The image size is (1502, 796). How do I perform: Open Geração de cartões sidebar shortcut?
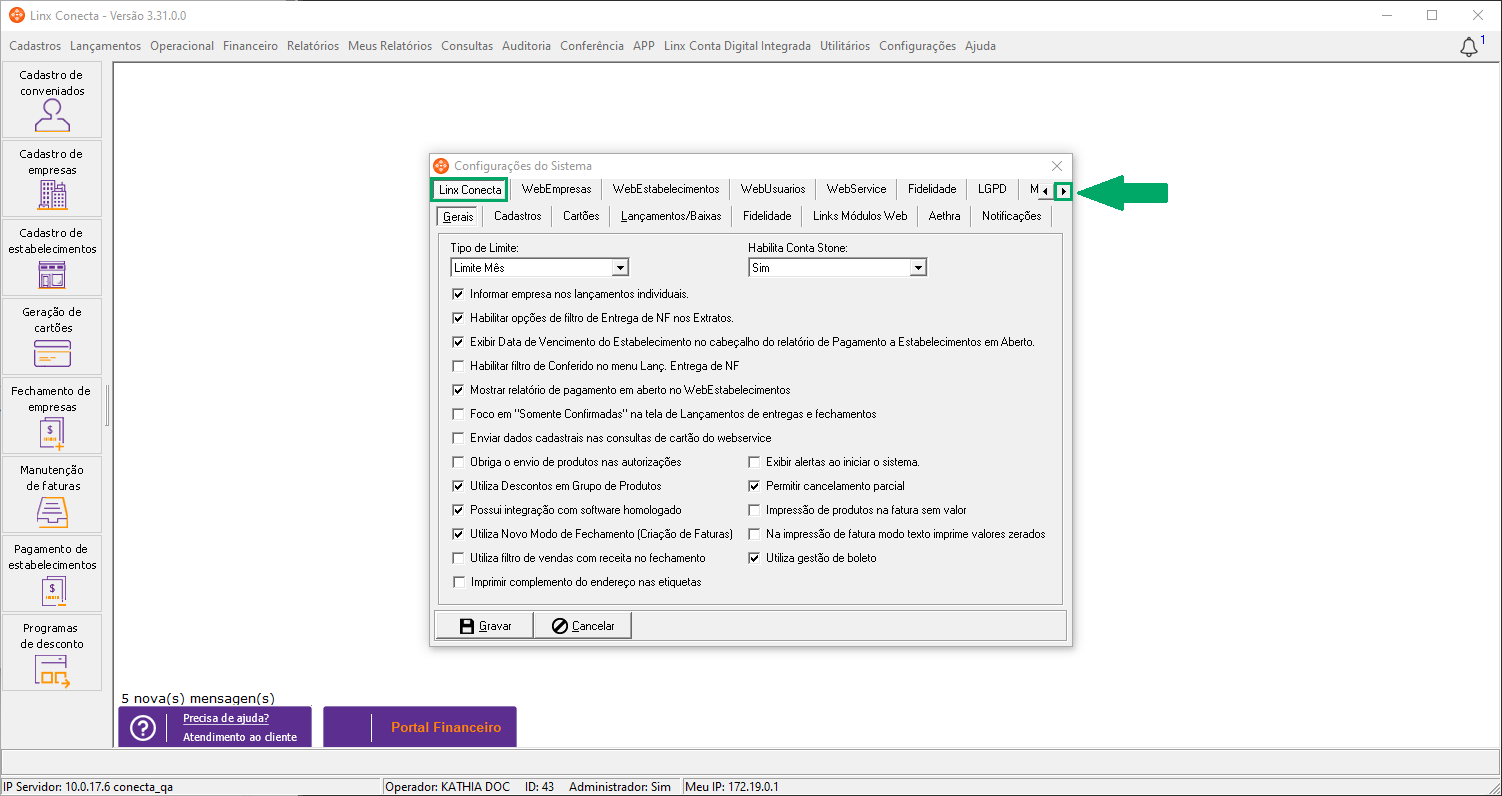[x=52, y=337]
